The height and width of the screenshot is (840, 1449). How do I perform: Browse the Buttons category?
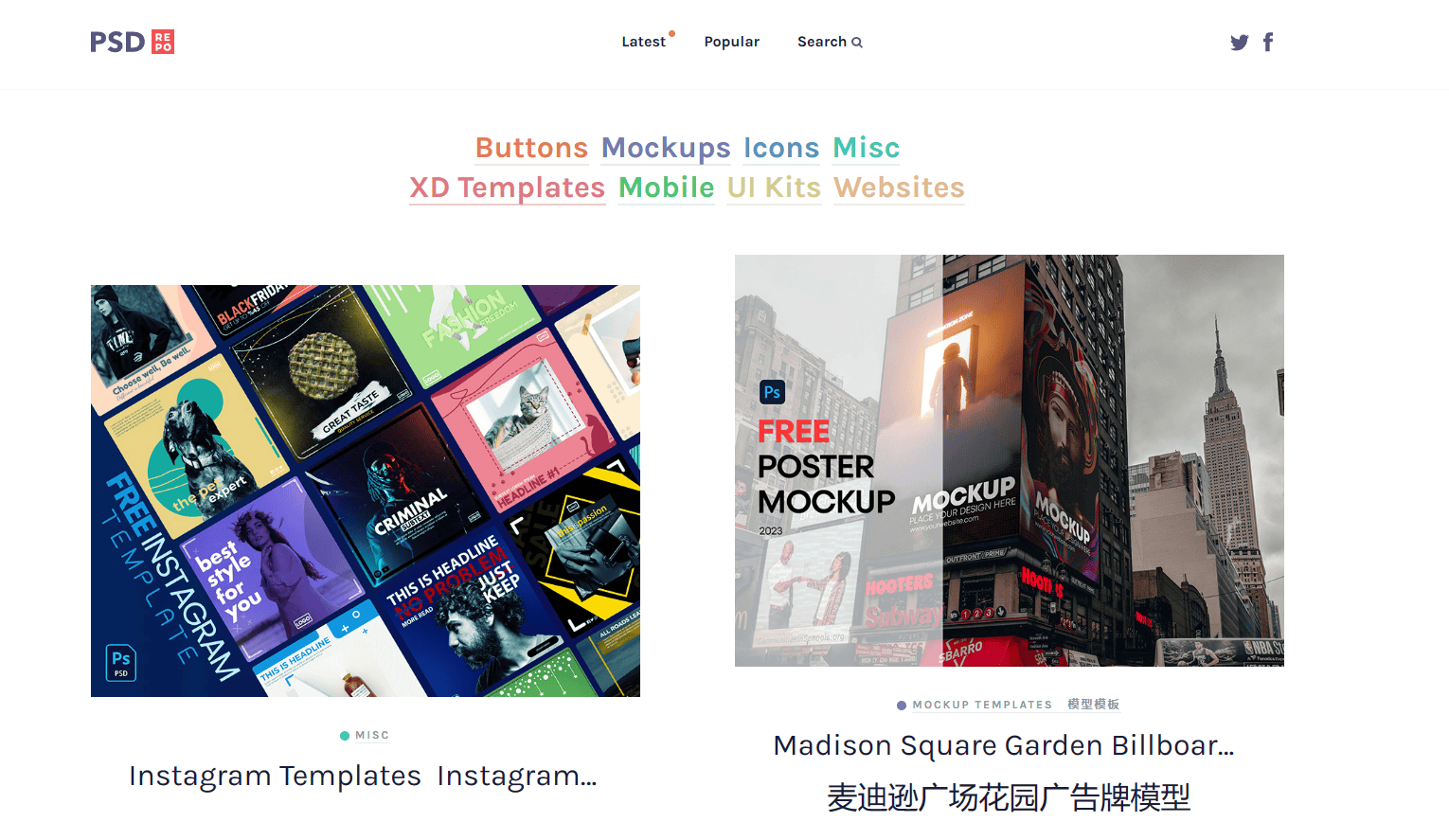point(531,148)
